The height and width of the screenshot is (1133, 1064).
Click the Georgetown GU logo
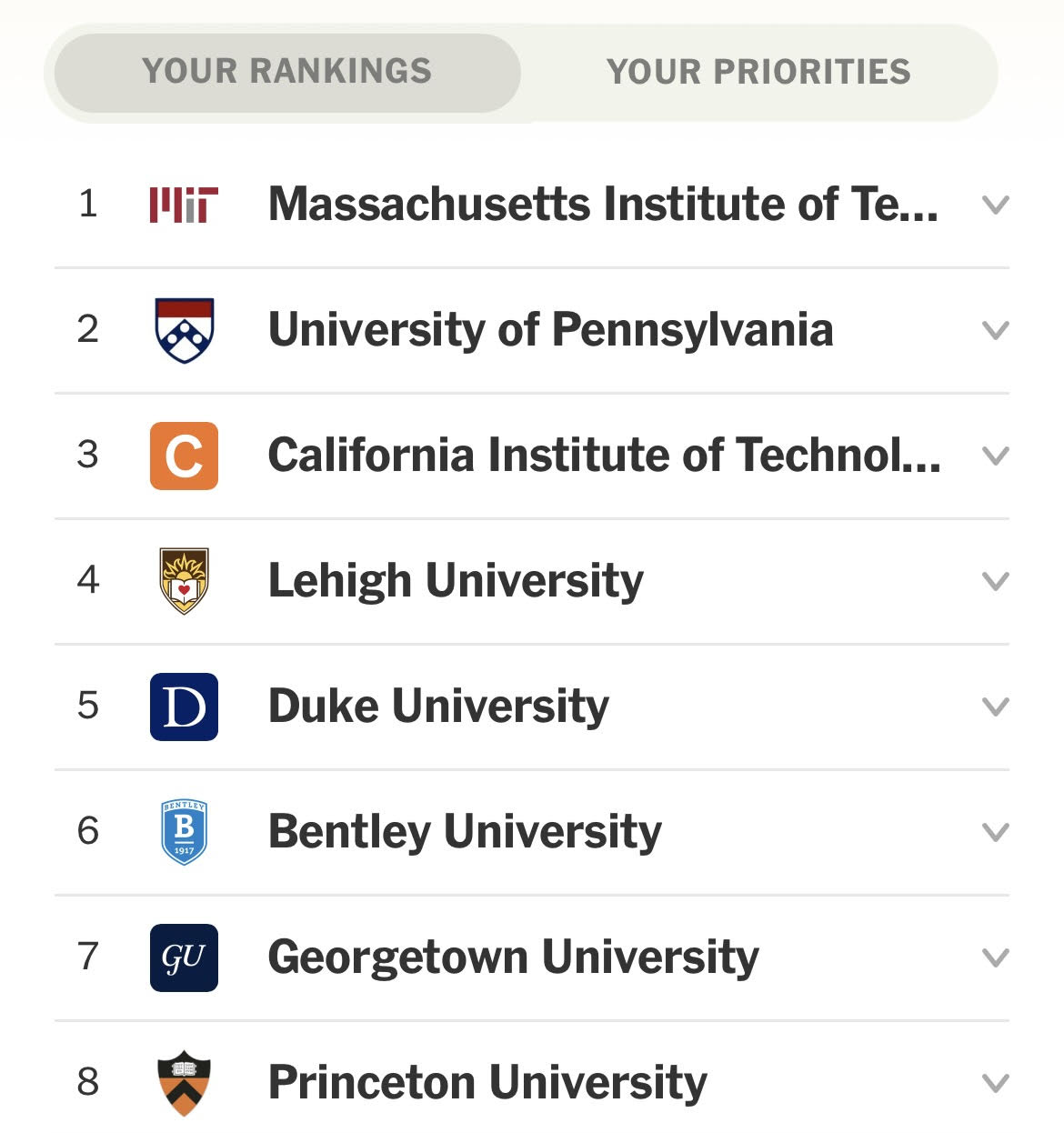pyautogui.click(x=184, y=958)
